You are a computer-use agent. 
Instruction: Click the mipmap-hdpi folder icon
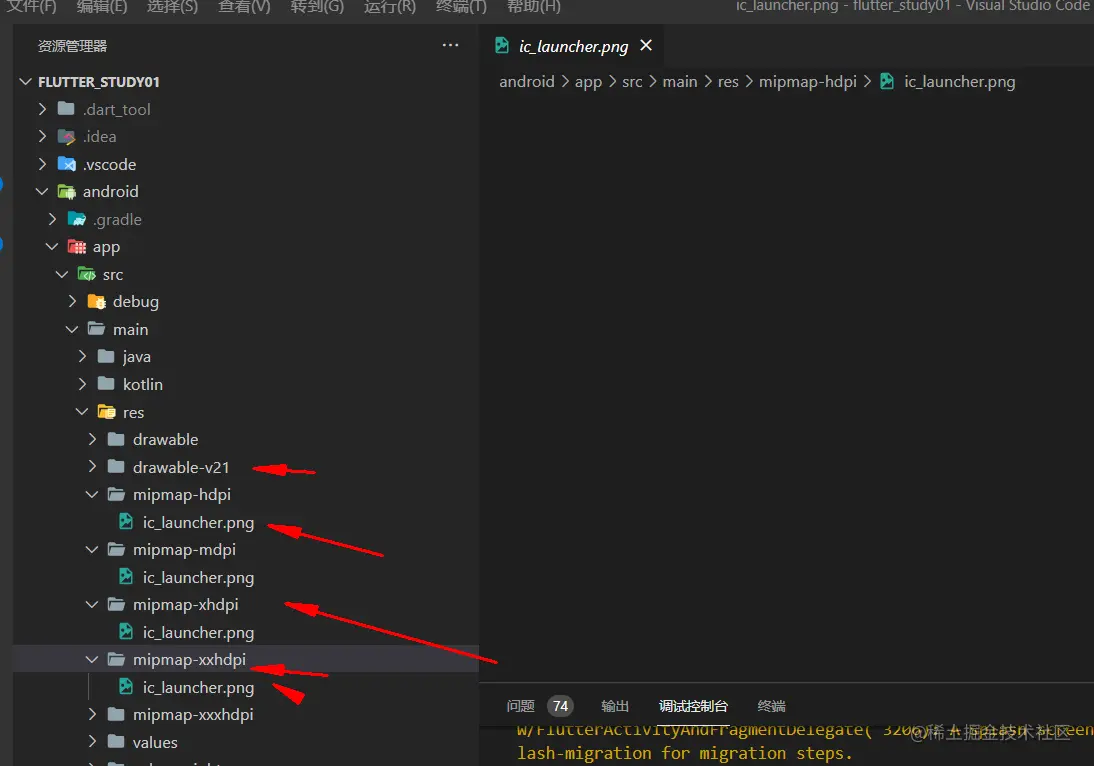[117, 495]
